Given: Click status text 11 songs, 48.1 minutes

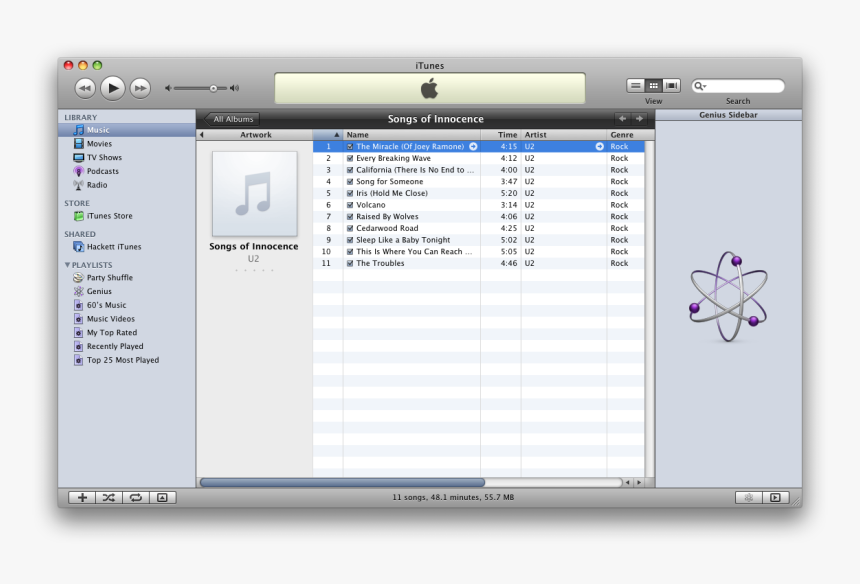Looking at the screenshot, I should (453, 497).
